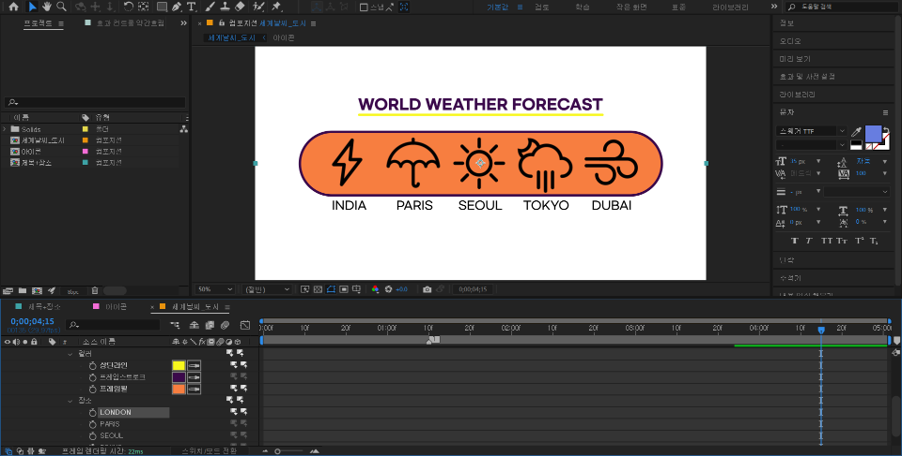The image size is (902, 456).
Task: Select the Pan Behind anchor point tool
Action: tap(144, 7)
